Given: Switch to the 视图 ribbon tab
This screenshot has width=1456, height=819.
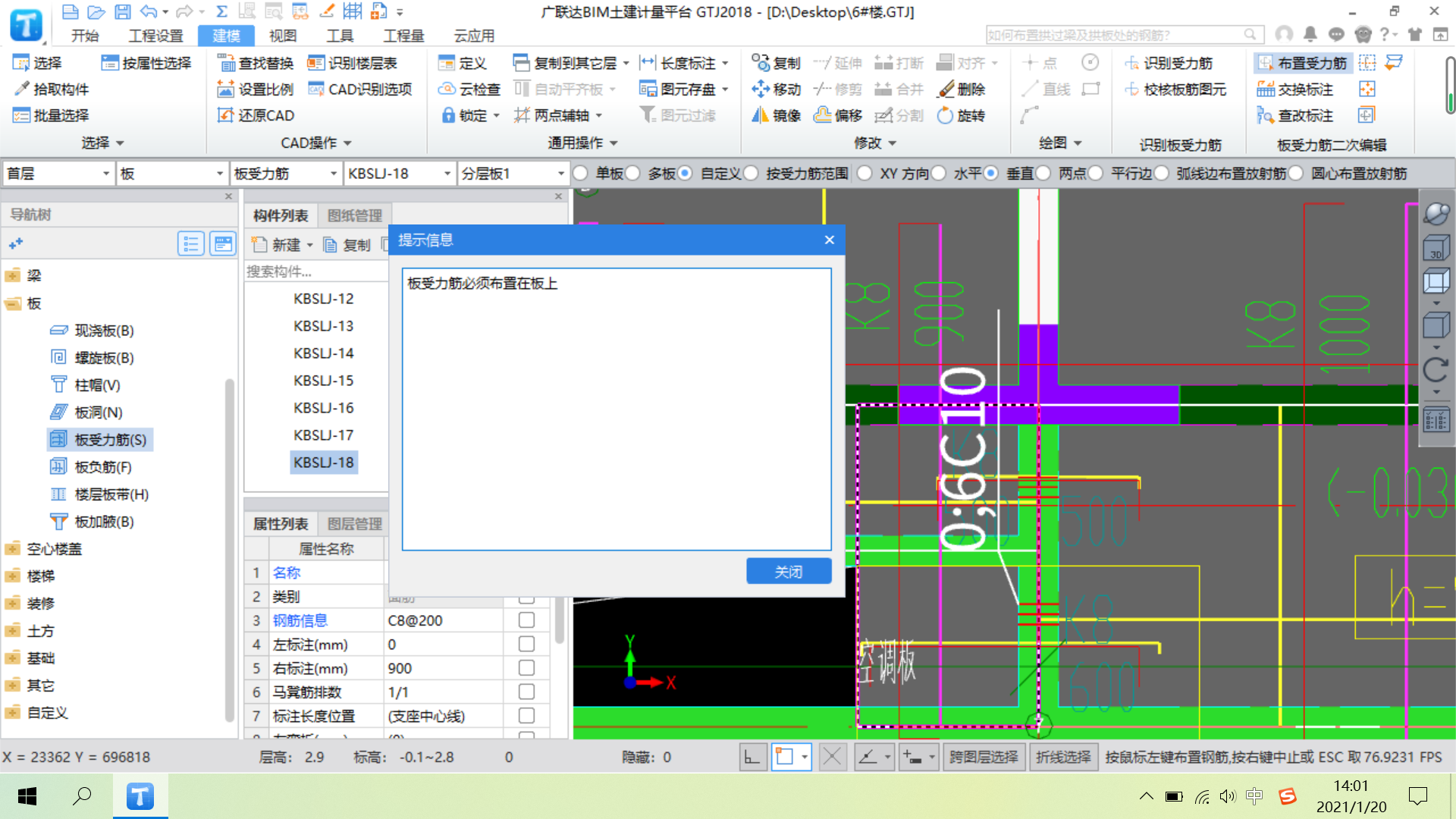Looking at the screenshot, I should pos(283,36).
